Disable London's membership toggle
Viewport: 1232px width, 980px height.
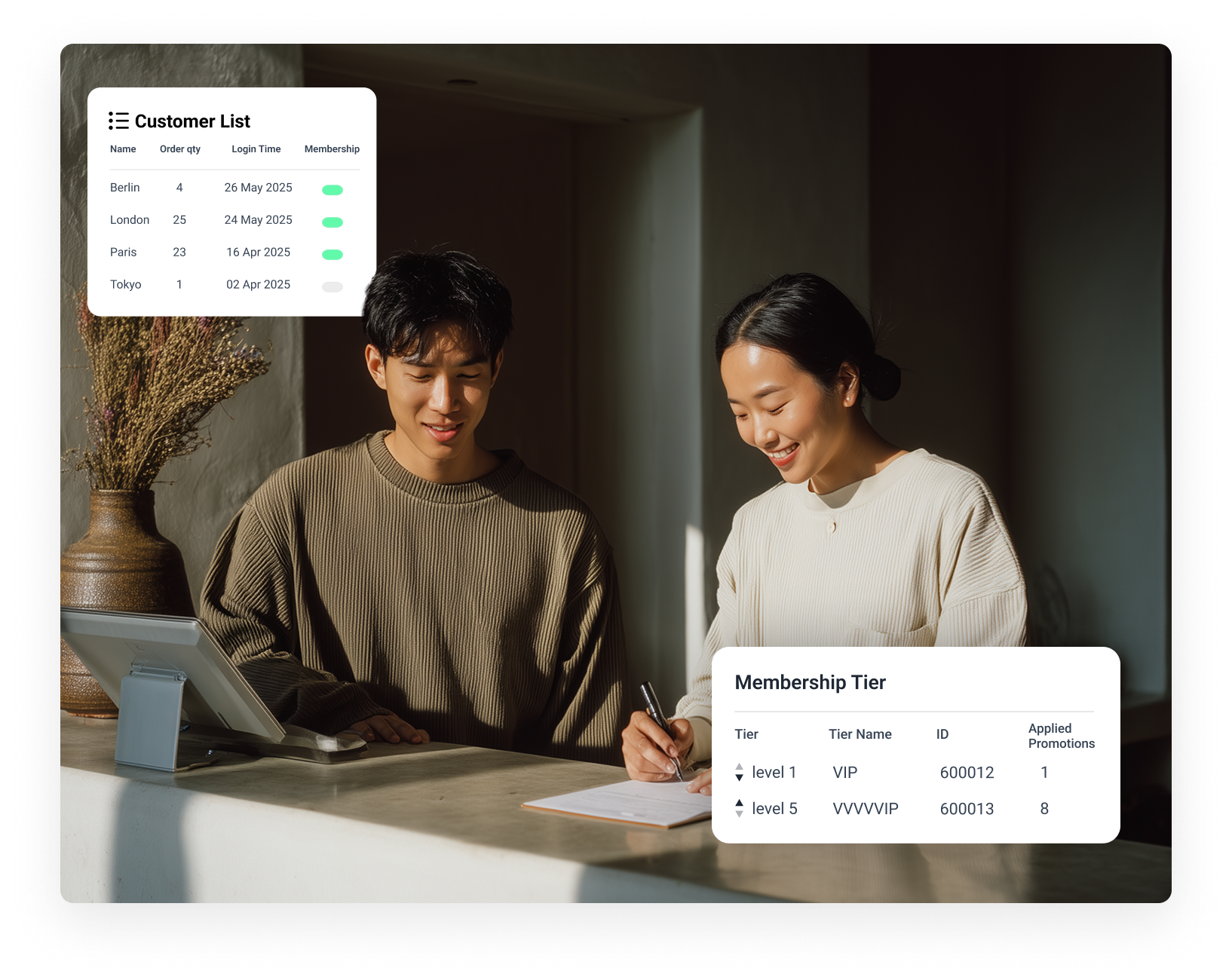pos(332,222)
